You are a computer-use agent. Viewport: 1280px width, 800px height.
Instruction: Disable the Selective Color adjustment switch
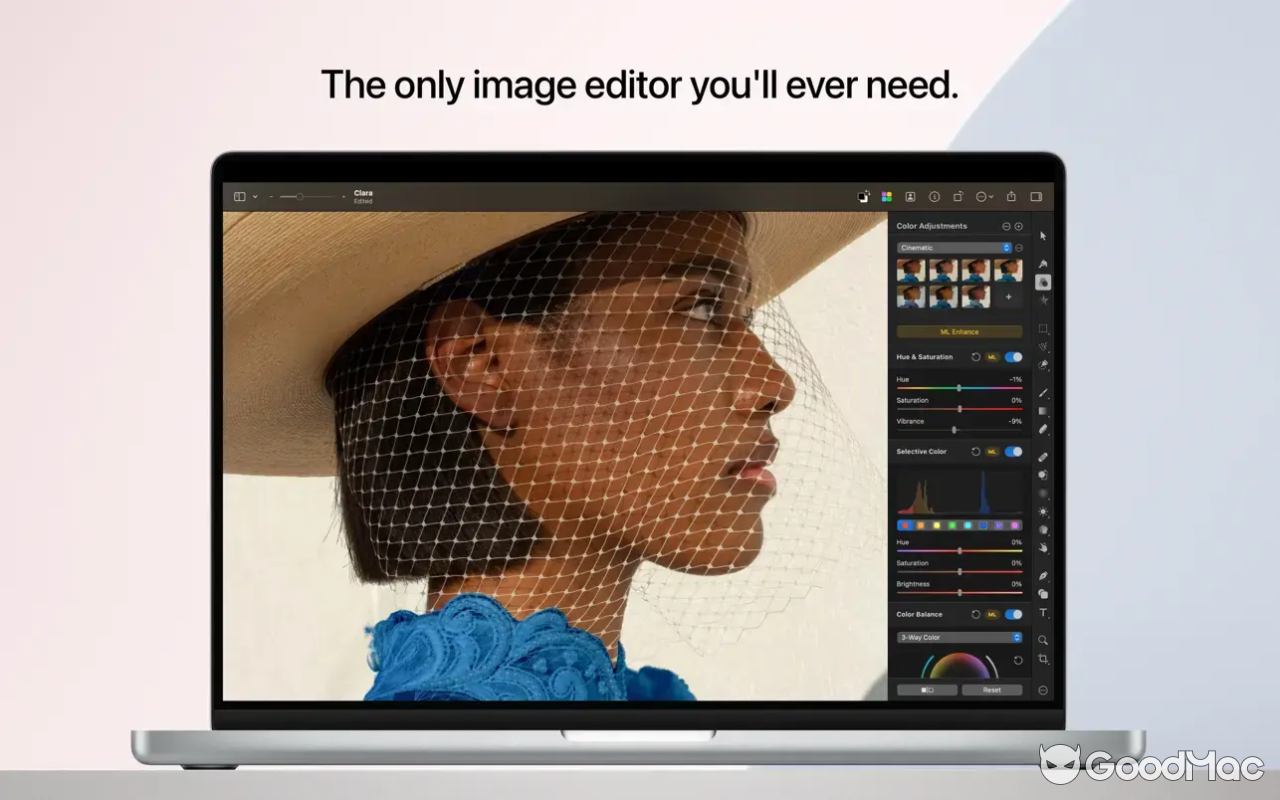pos(1013,452)
